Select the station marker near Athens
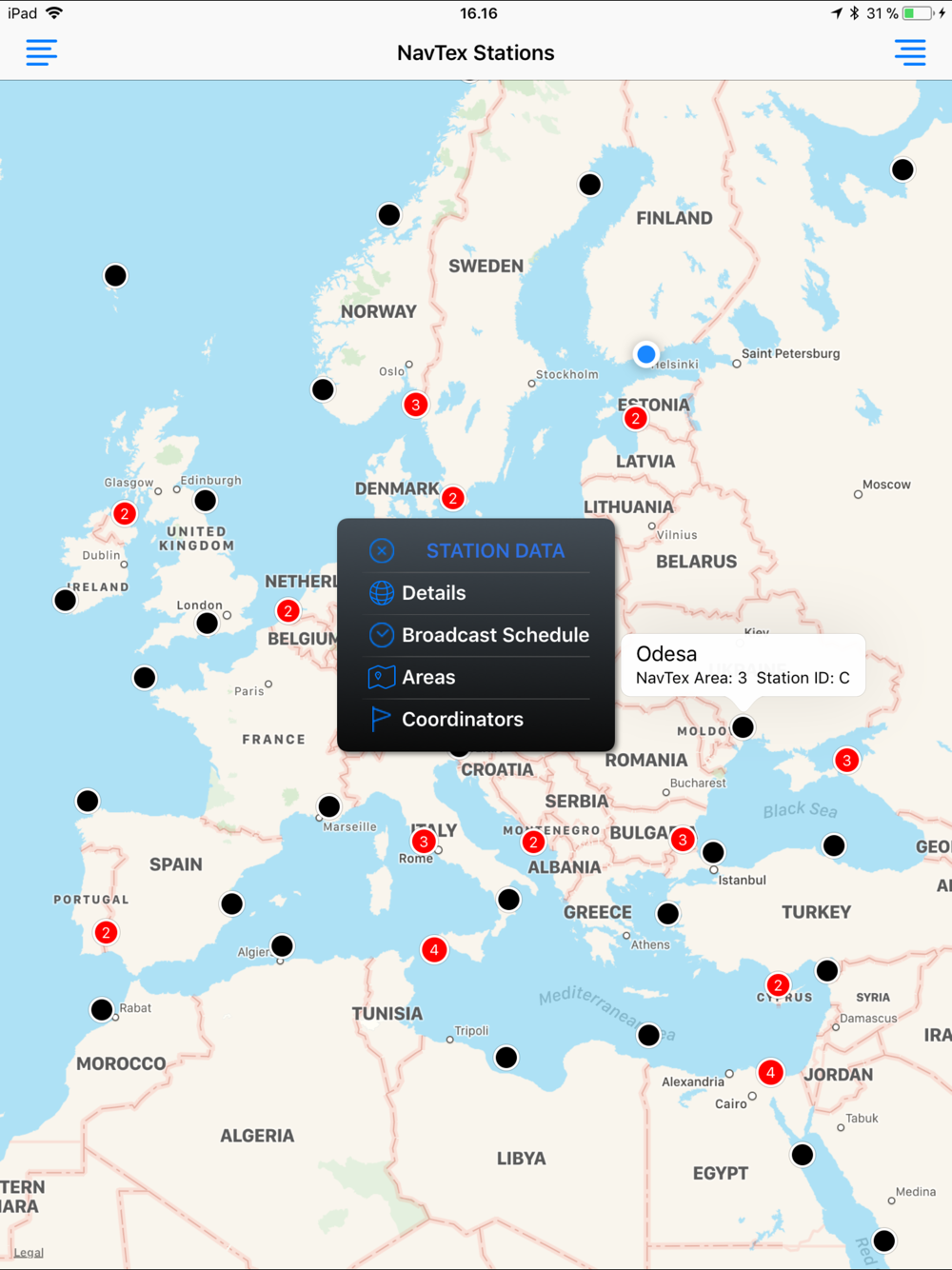The width and height of the screenshot is (952, 1270). pyautogui.click(x=667, y=914)
